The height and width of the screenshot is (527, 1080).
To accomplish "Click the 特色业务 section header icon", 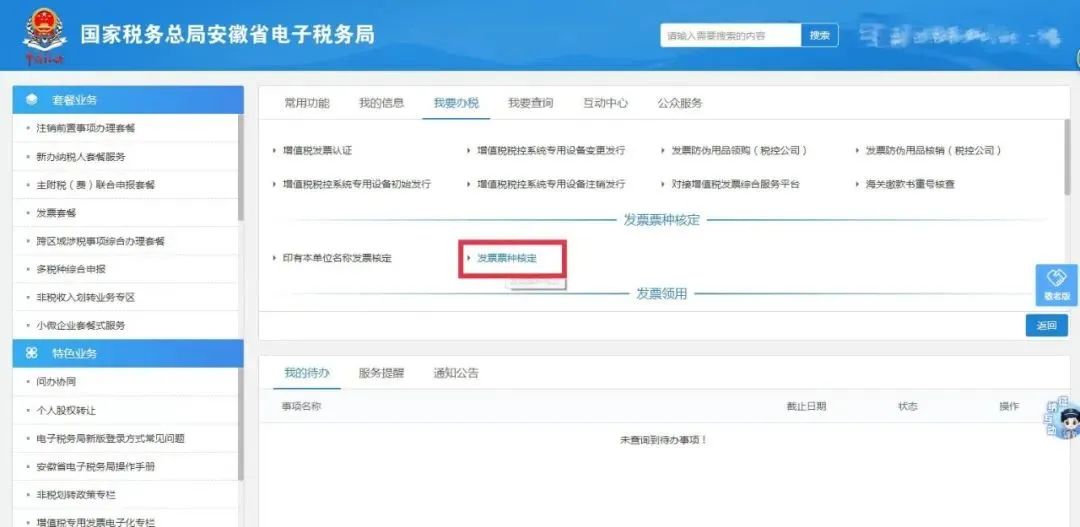I will (31, 353).
